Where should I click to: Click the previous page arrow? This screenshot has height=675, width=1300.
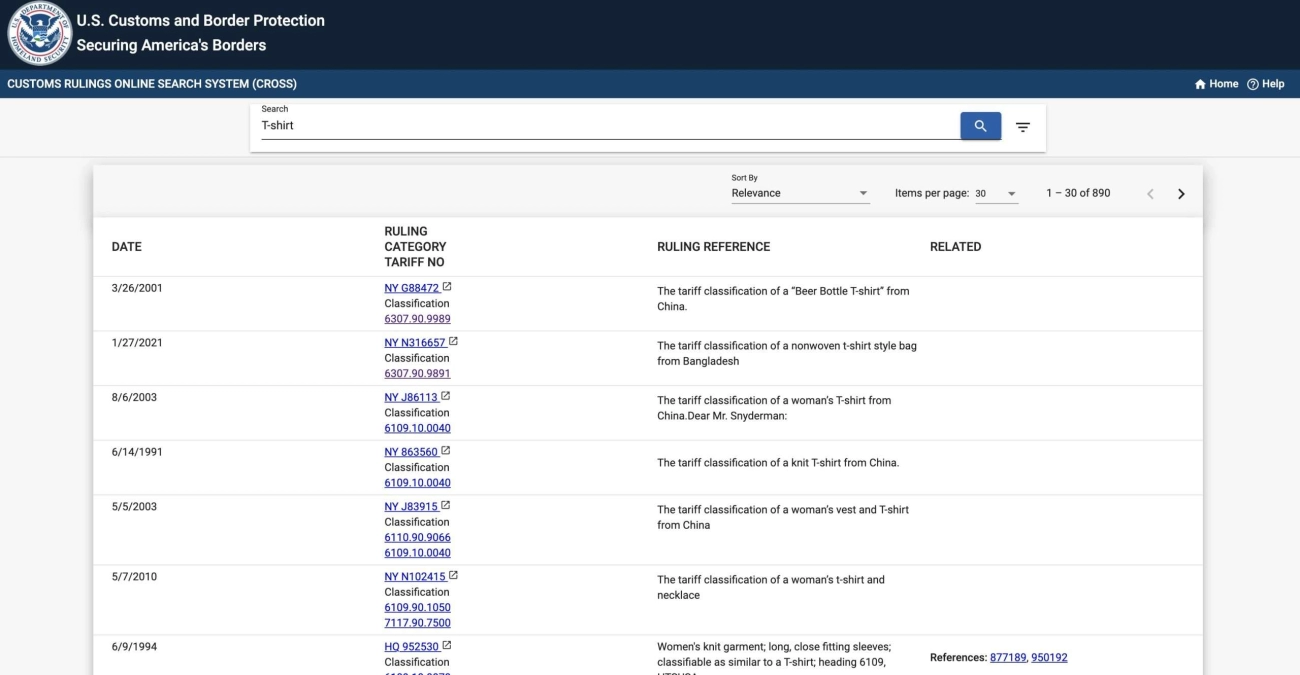coord(1150,194)
